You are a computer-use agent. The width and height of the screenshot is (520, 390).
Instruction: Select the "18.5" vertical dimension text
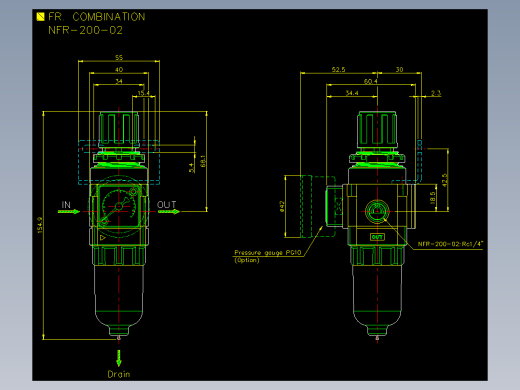point(433,198)
